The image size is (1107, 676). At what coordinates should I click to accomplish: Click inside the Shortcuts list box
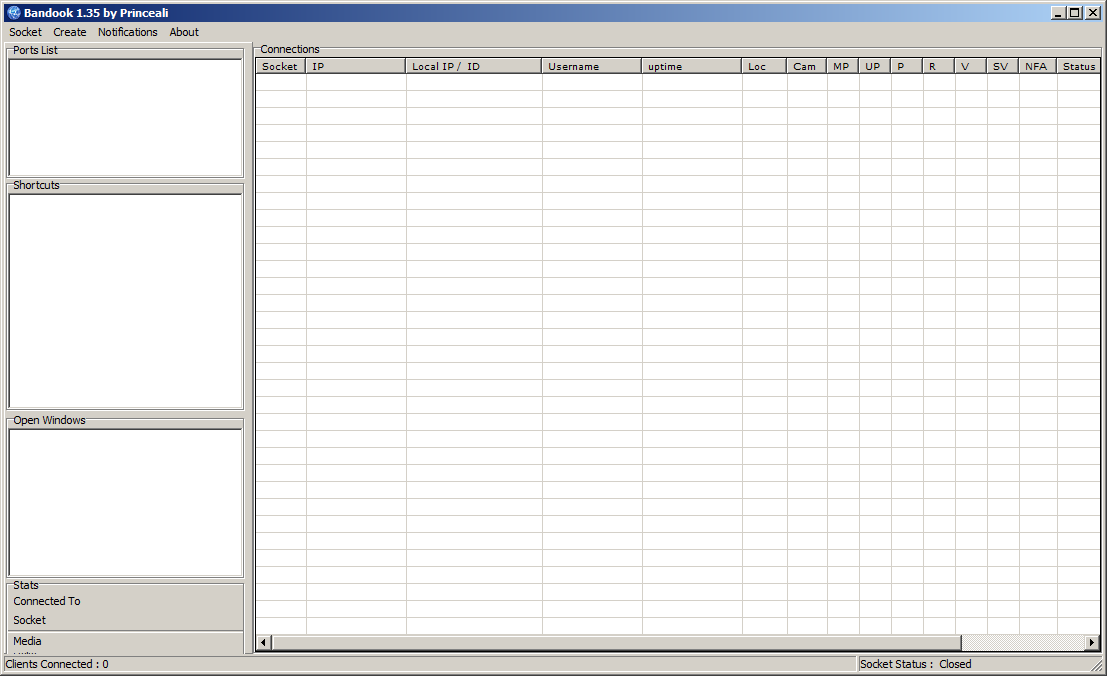pos(125,300)
